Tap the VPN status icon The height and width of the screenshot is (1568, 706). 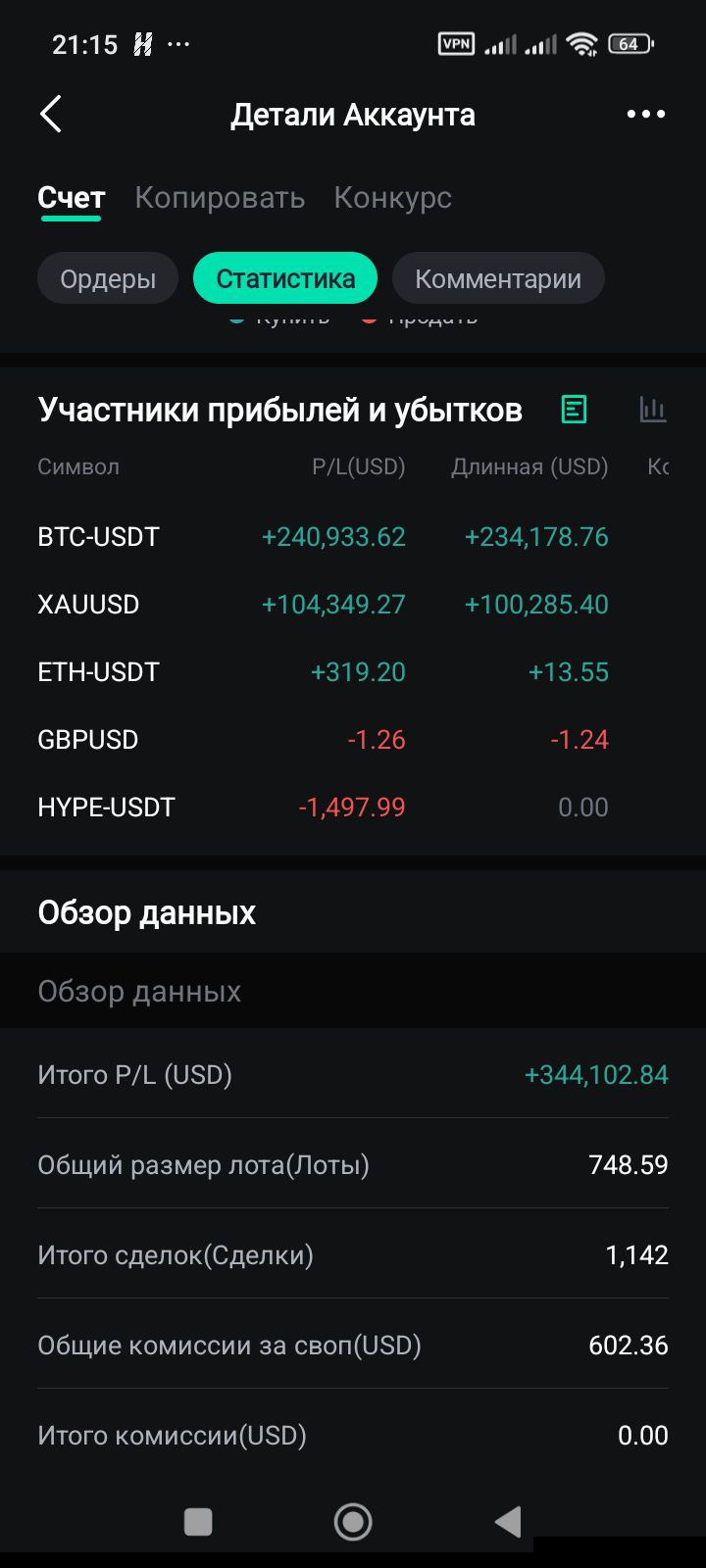pos(456,44)
